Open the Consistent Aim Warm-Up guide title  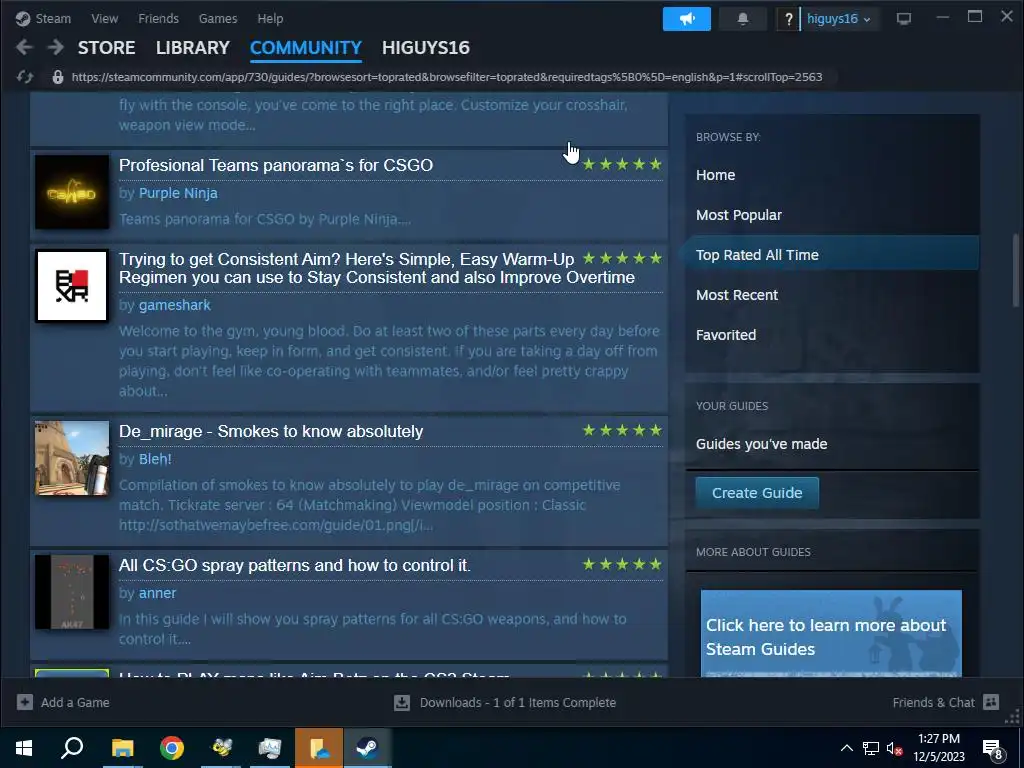click(x=377, y=268)
